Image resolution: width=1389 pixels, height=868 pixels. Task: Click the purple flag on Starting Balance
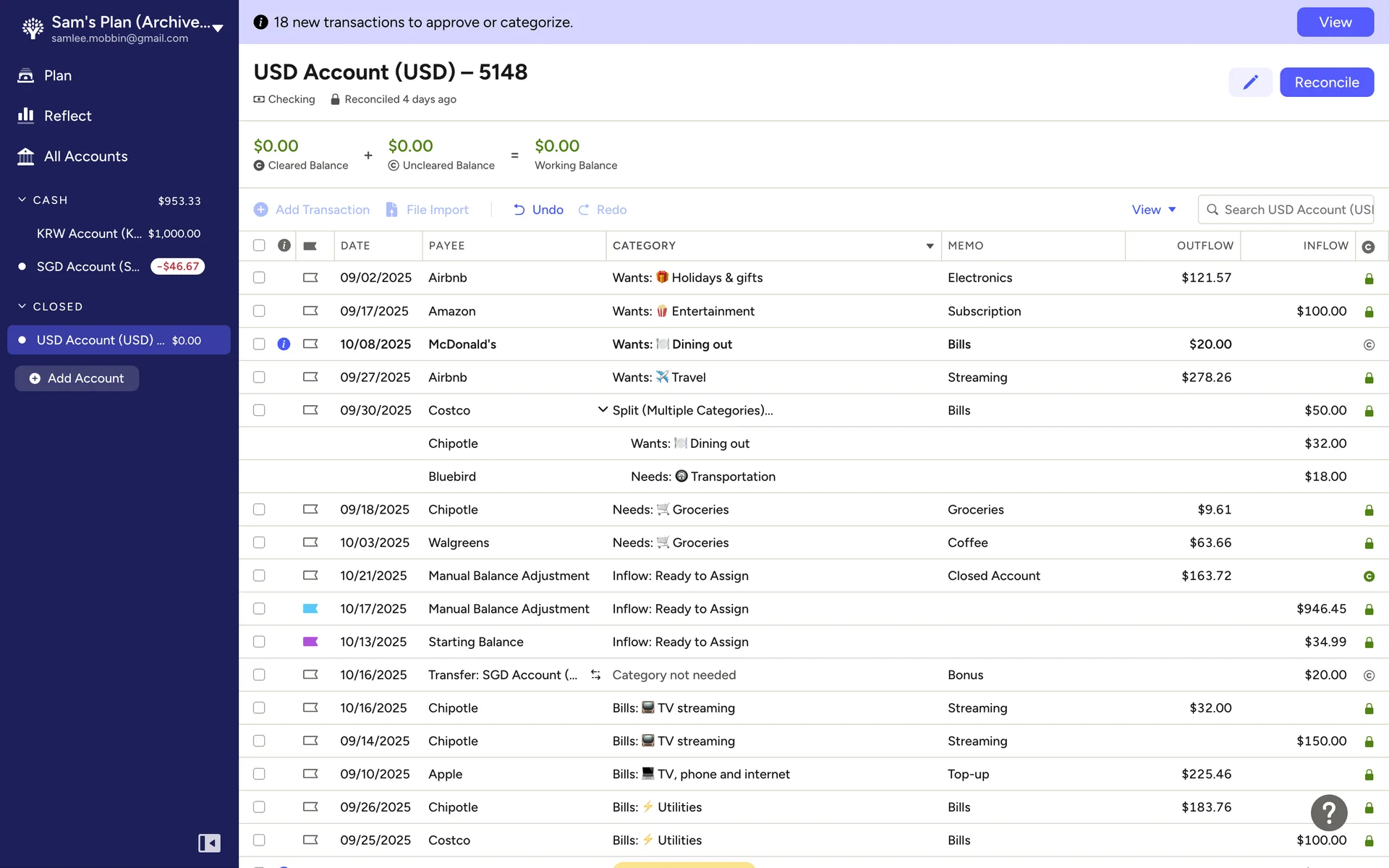pos(310,642)
